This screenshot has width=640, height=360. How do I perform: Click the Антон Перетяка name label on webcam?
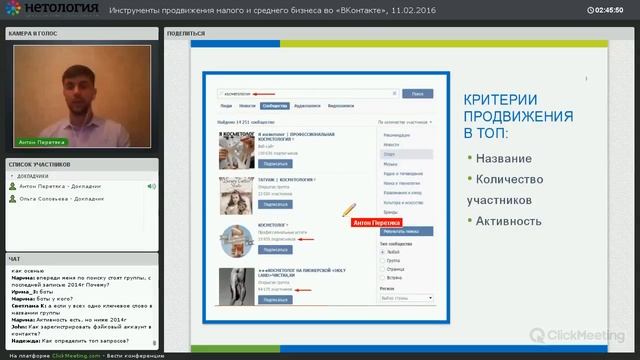(x=42, y=142)
